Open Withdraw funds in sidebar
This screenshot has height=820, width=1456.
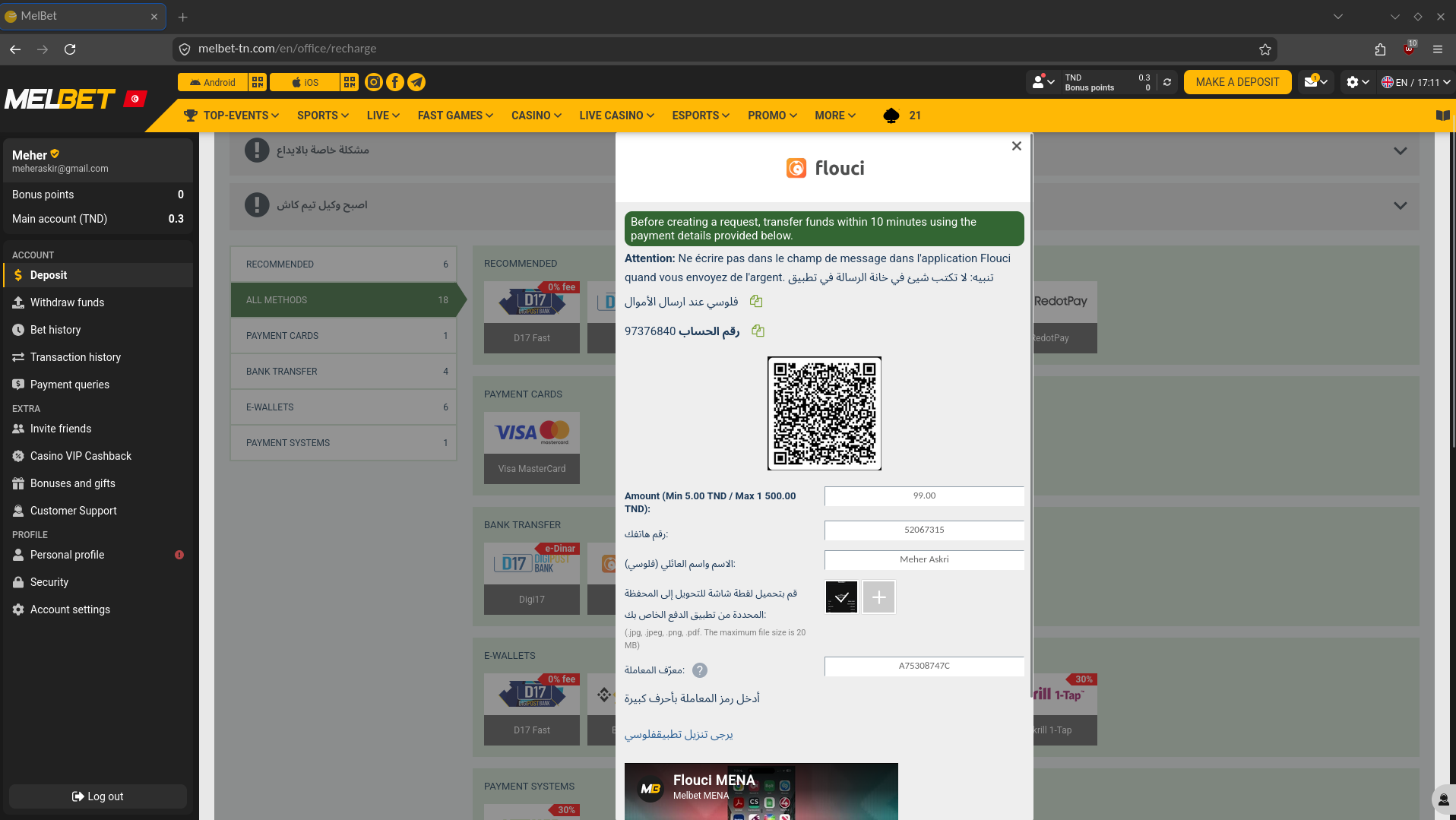click(98, 302)
